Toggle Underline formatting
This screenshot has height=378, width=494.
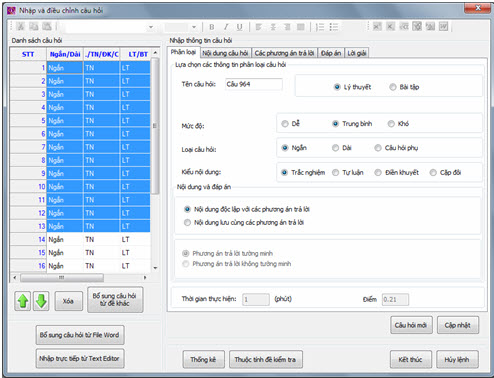(239, 27)
